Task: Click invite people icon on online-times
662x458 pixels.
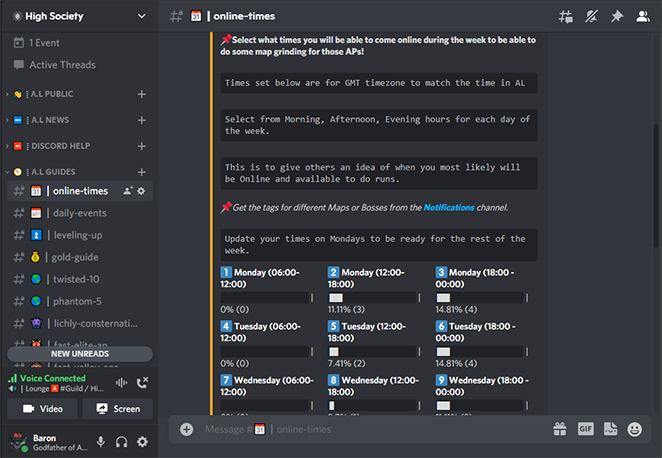Action: tap(128, 191)
